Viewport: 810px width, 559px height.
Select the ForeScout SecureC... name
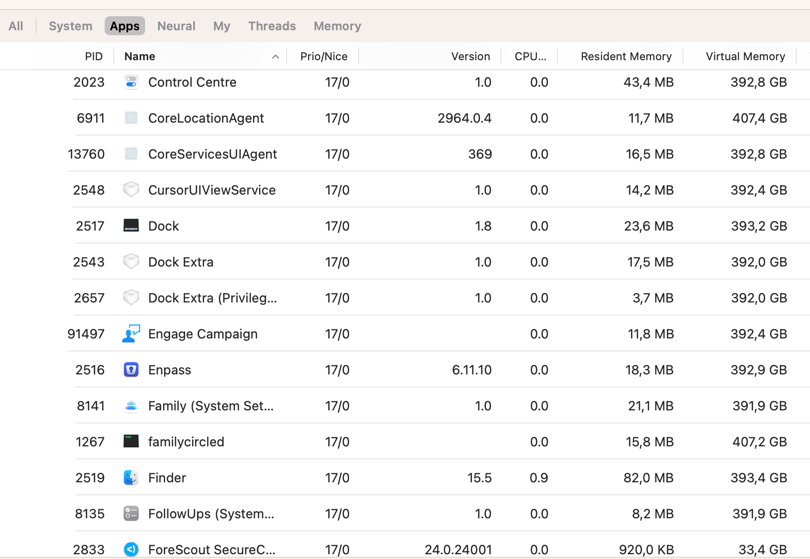tap(212, 549)
